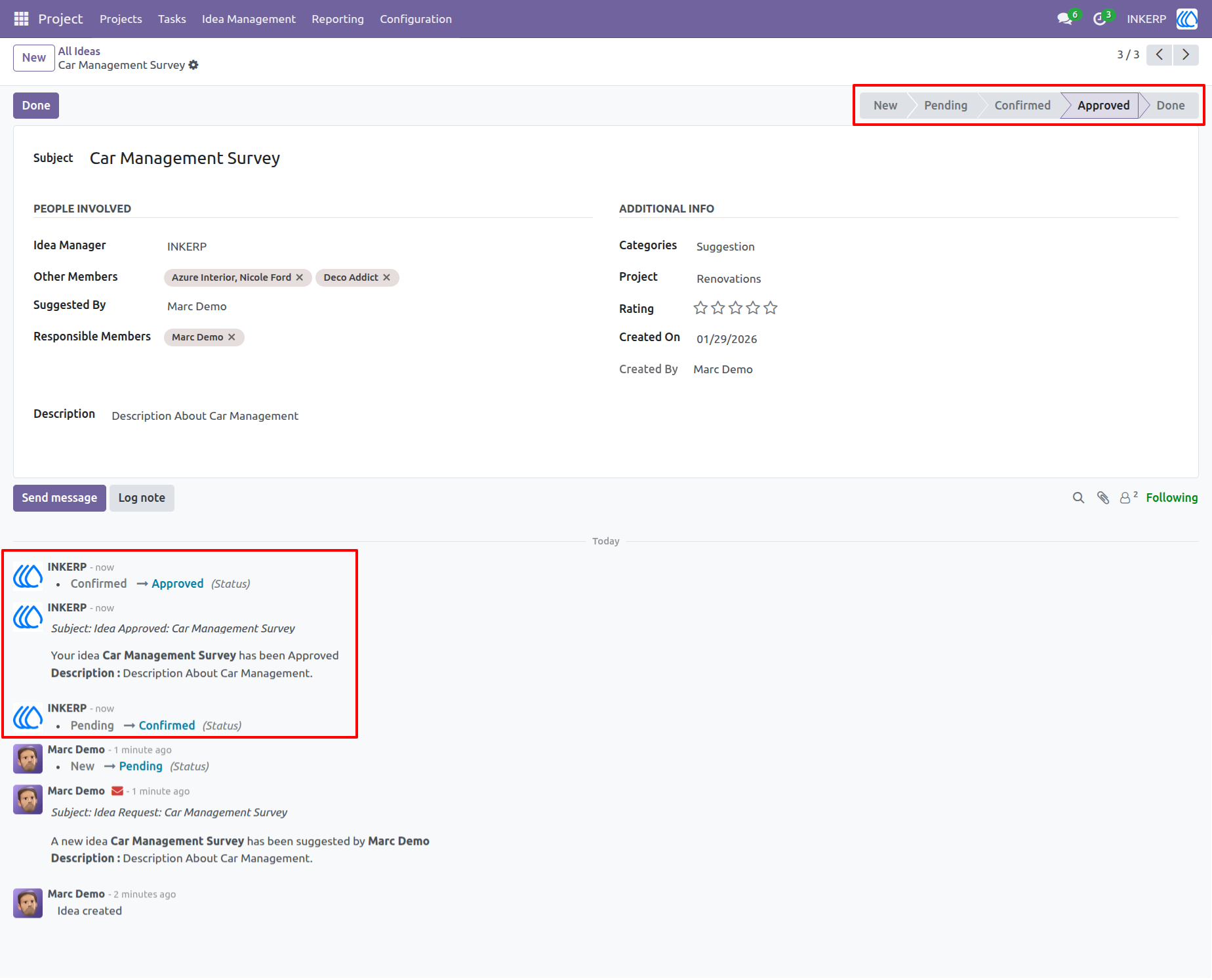The image size is (1212, 980).
Task: Open the Project field Renovations dropdown
Action: 729,279
